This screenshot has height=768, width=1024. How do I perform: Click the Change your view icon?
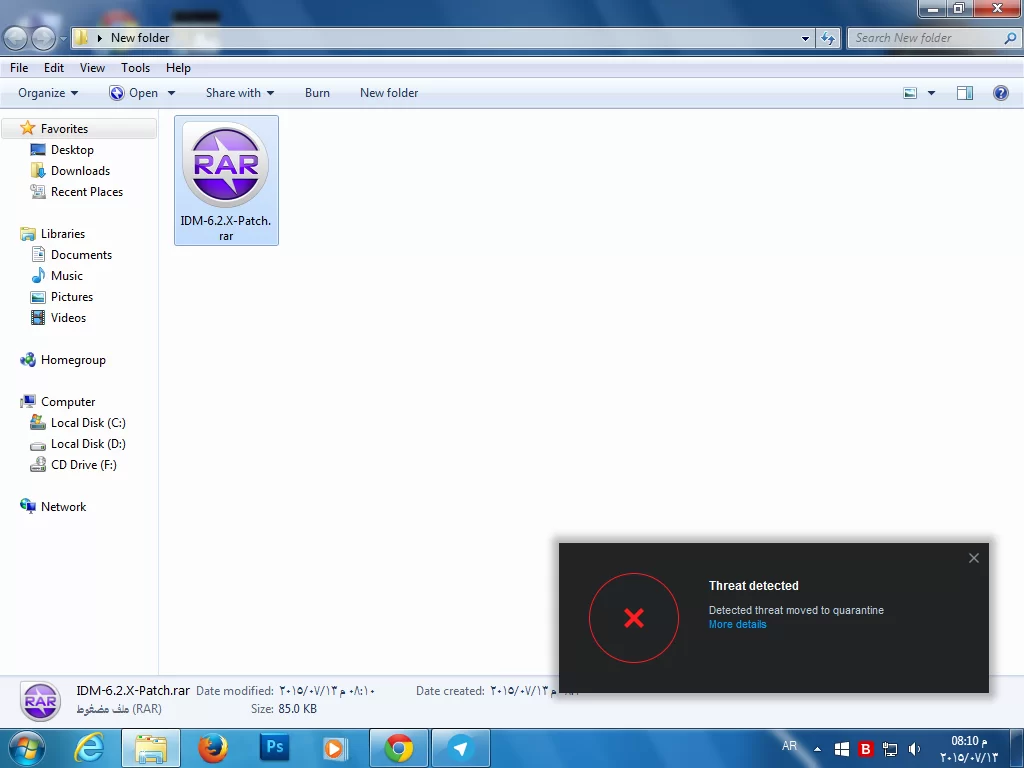pyautogui.click(x=910, y=93)
